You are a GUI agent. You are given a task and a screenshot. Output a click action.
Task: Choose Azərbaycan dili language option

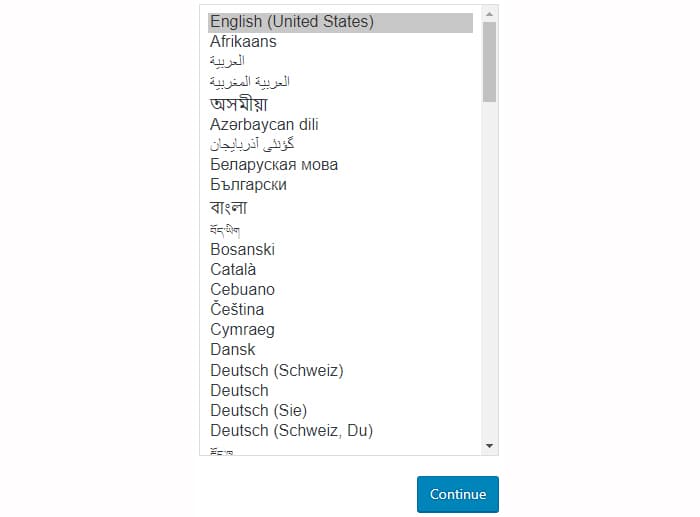coord(340,125)
